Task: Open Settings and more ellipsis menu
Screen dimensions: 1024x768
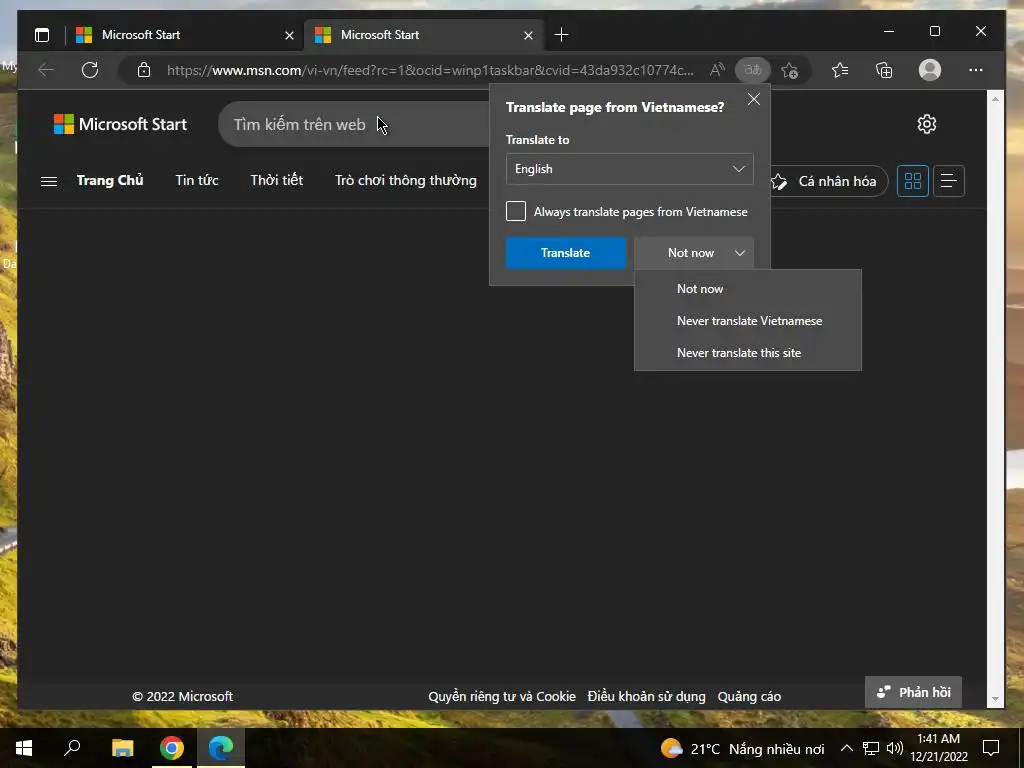Action: [x=976, y=70]
